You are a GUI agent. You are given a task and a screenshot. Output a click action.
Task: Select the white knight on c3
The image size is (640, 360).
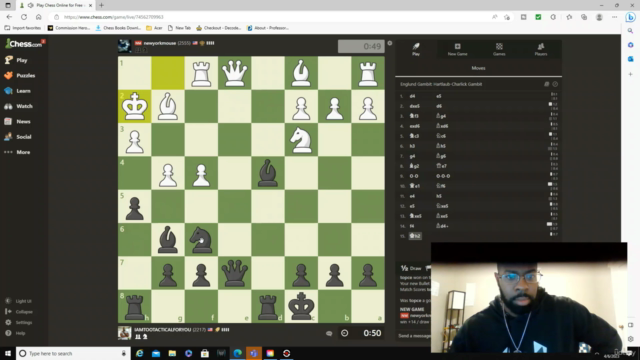tap(301, 140)
